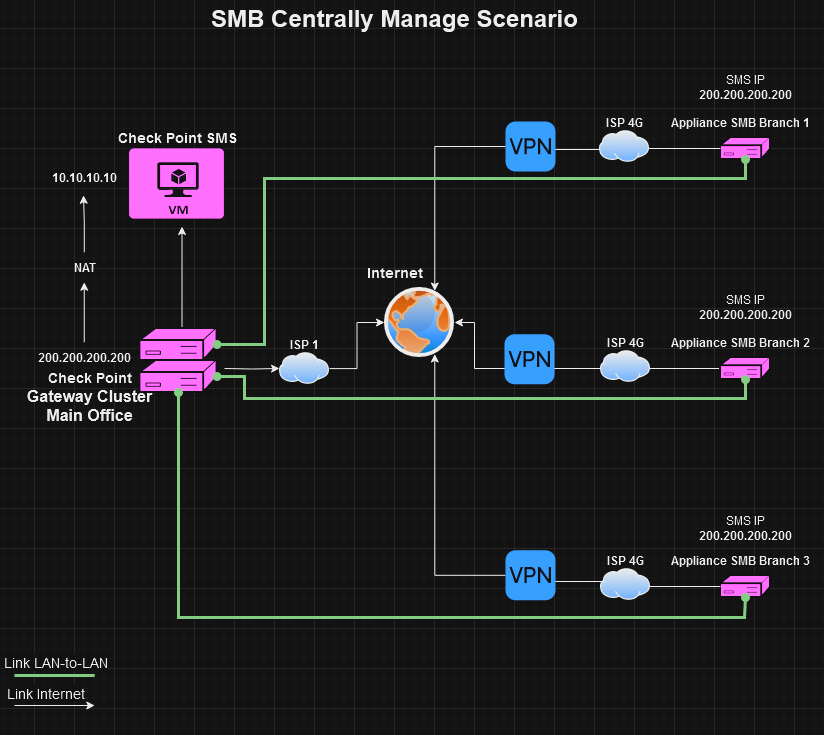Select the ISP 4G cloud near Branch 2
The image size is (824, 735).
click(624, 368)
